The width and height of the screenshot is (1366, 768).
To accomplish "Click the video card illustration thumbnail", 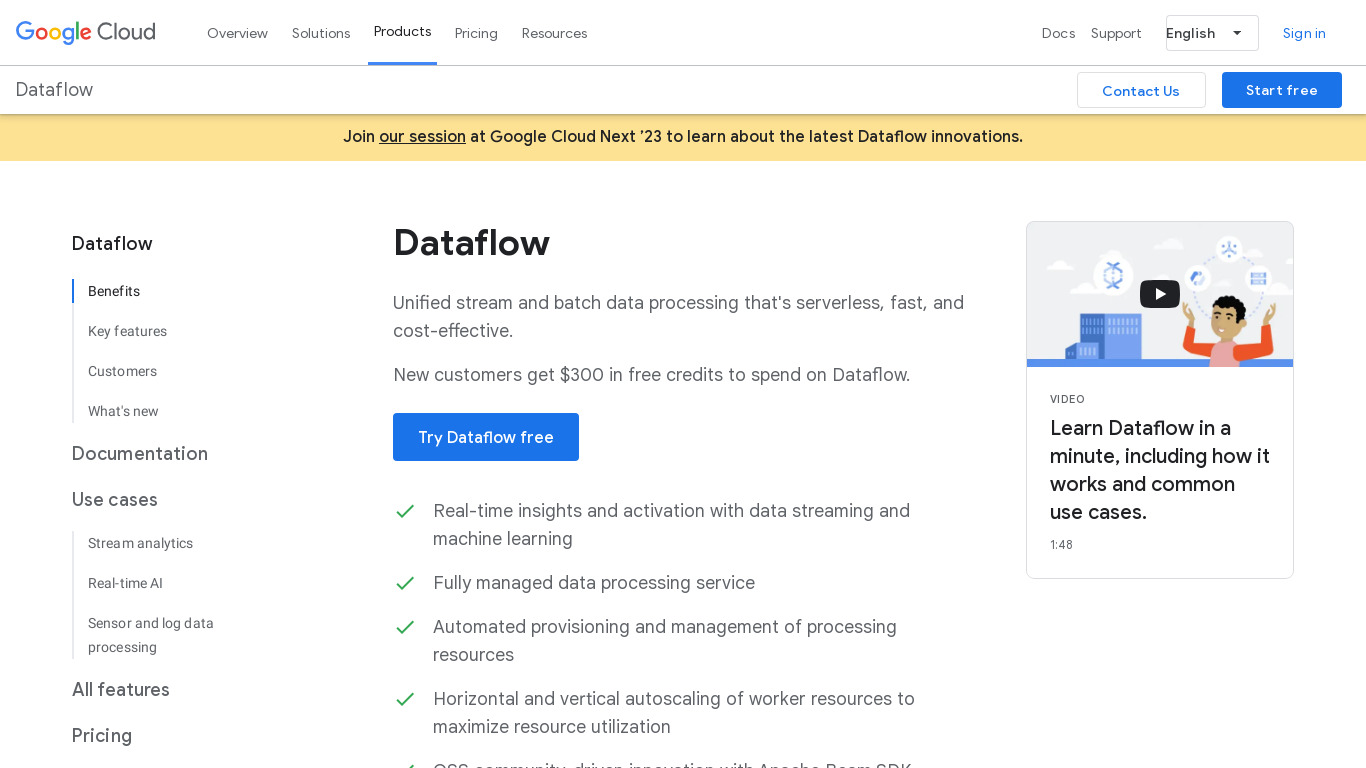I will [x=1160, y=294].
